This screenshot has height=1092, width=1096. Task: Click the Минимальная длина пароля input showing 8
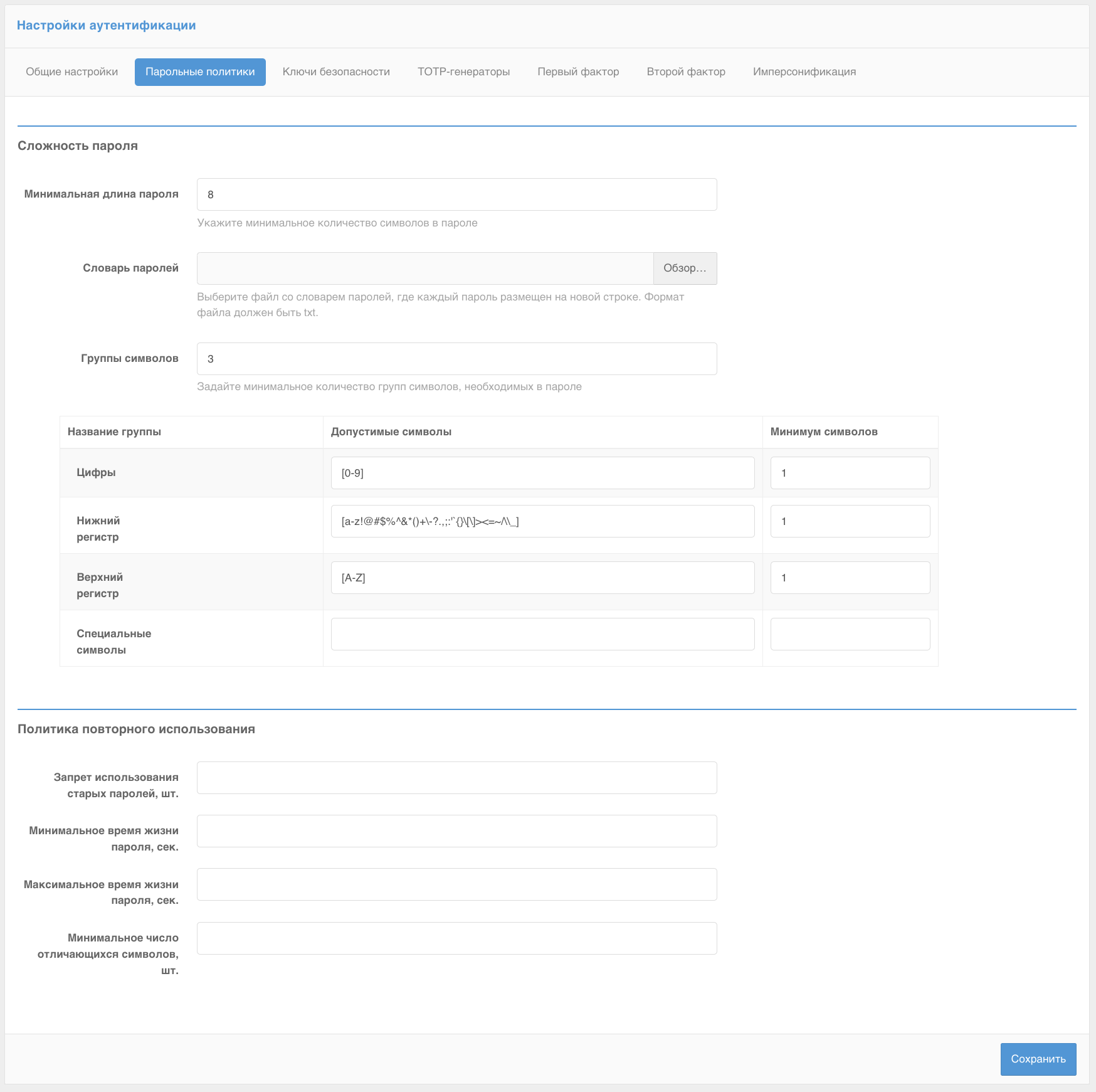point(456,194)
